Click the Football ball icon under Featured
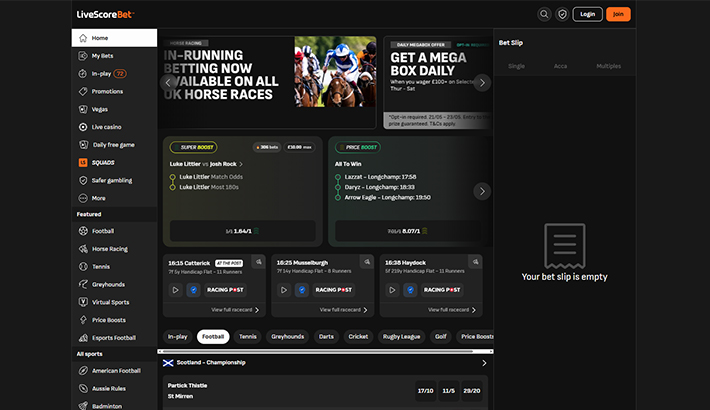 click(83, 231)
